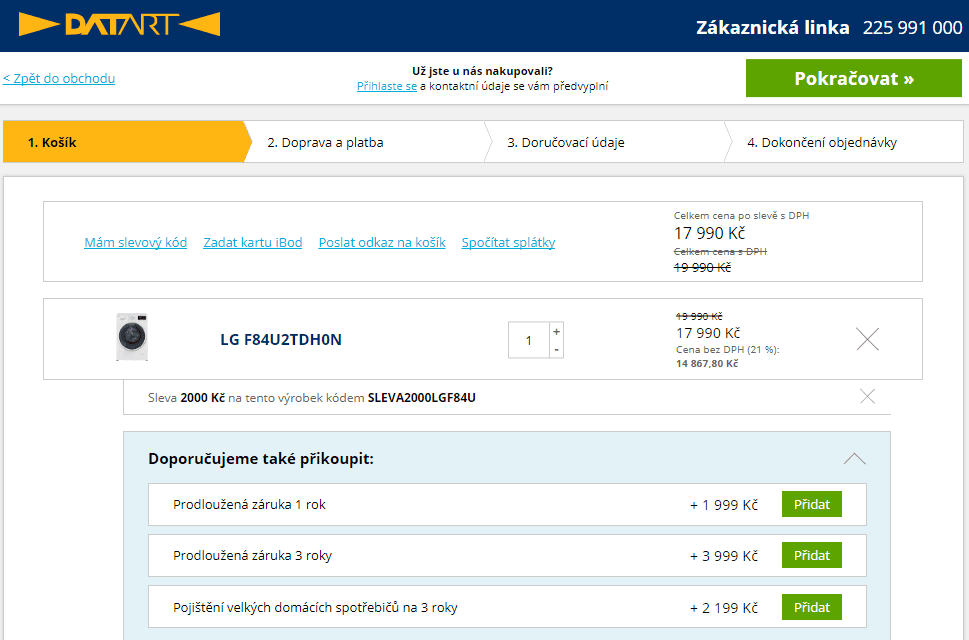
Task: Click the Prodloužená záruka 3 roky label
Action: click(x=252, y=555)
